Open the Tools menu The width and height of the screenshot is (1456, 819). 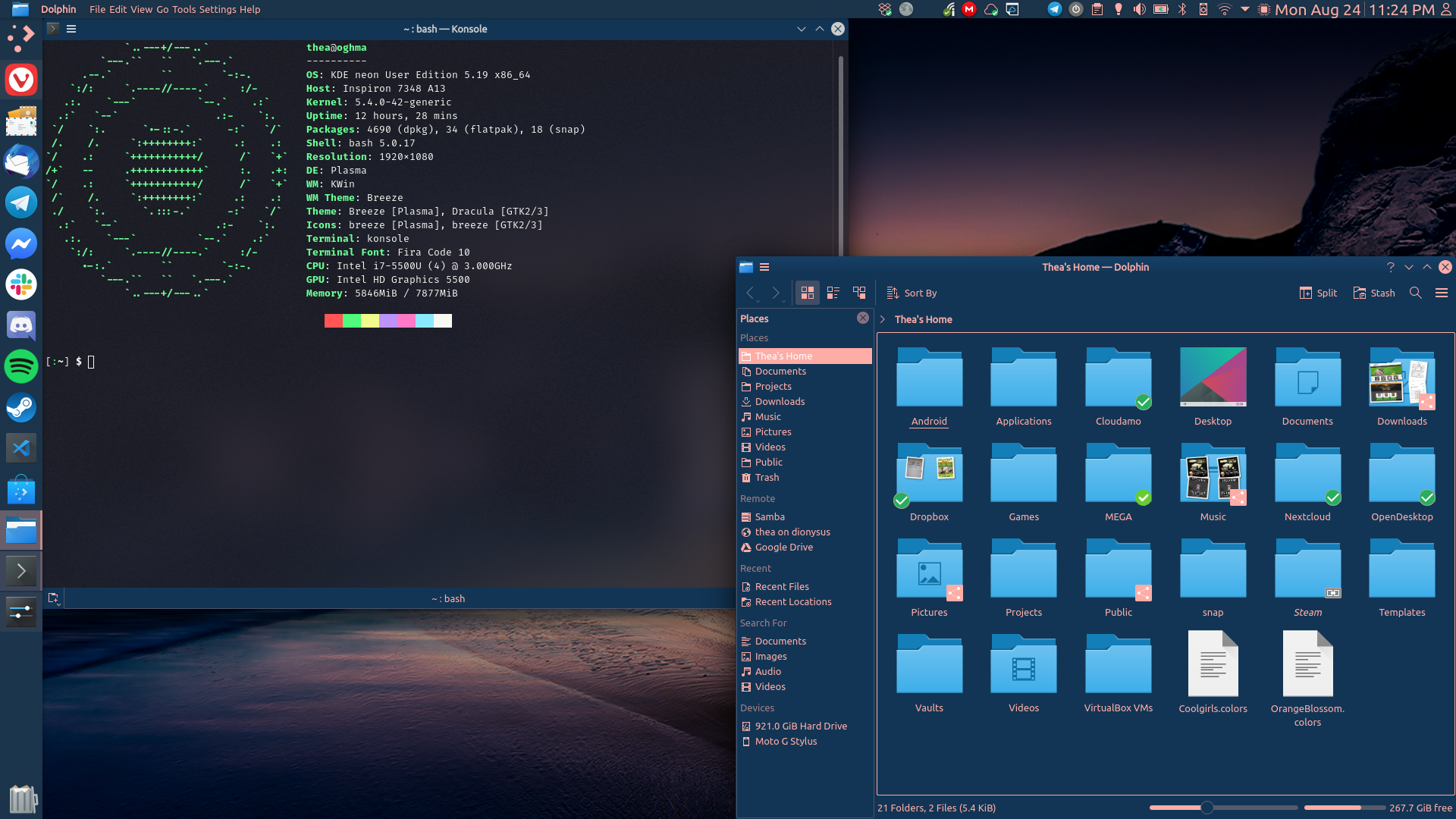(184, 9)
